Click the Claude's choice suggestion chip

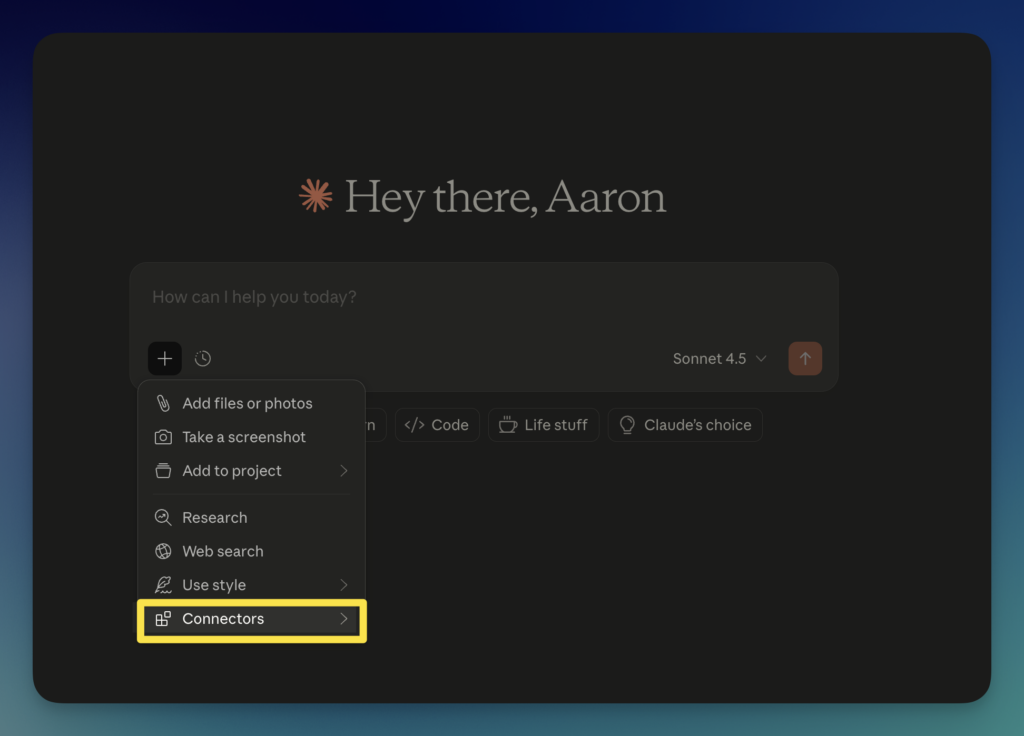click(685, 425)
